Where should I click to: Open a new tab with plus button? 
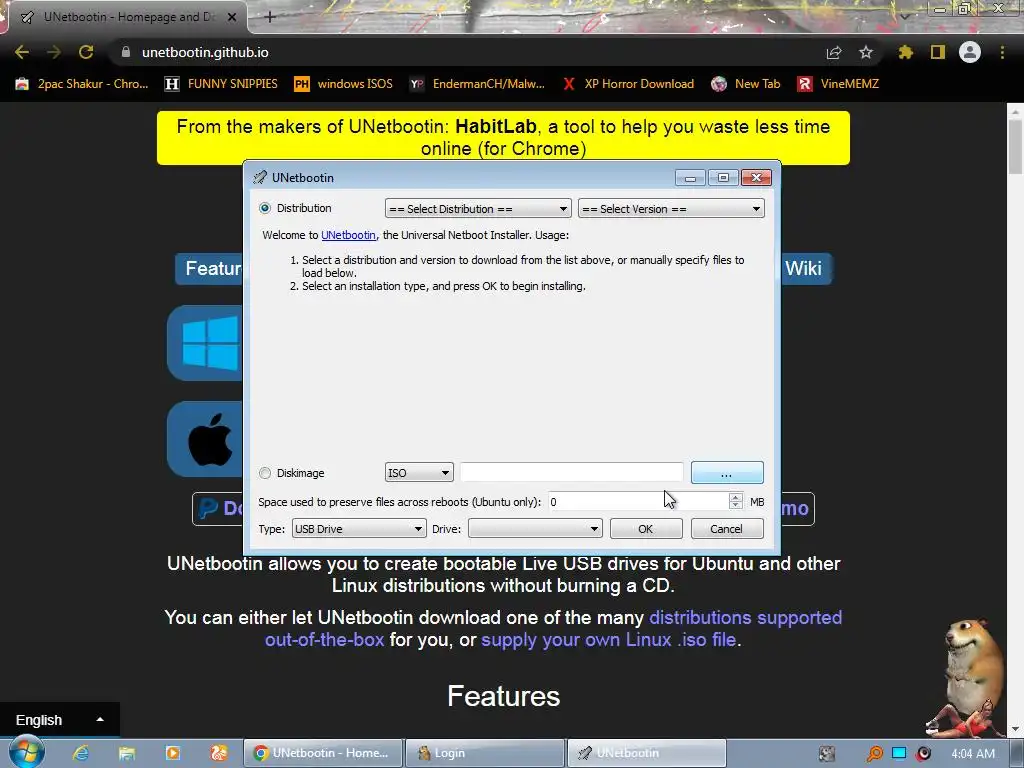(x=270, y=18)
